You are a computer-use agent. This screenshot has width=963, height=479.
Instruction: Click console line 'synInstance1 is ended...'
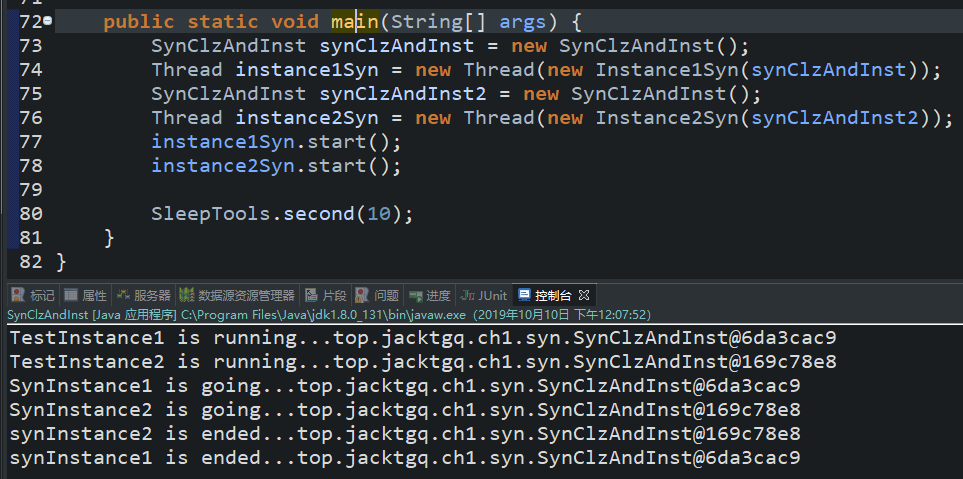pos(405,458)
